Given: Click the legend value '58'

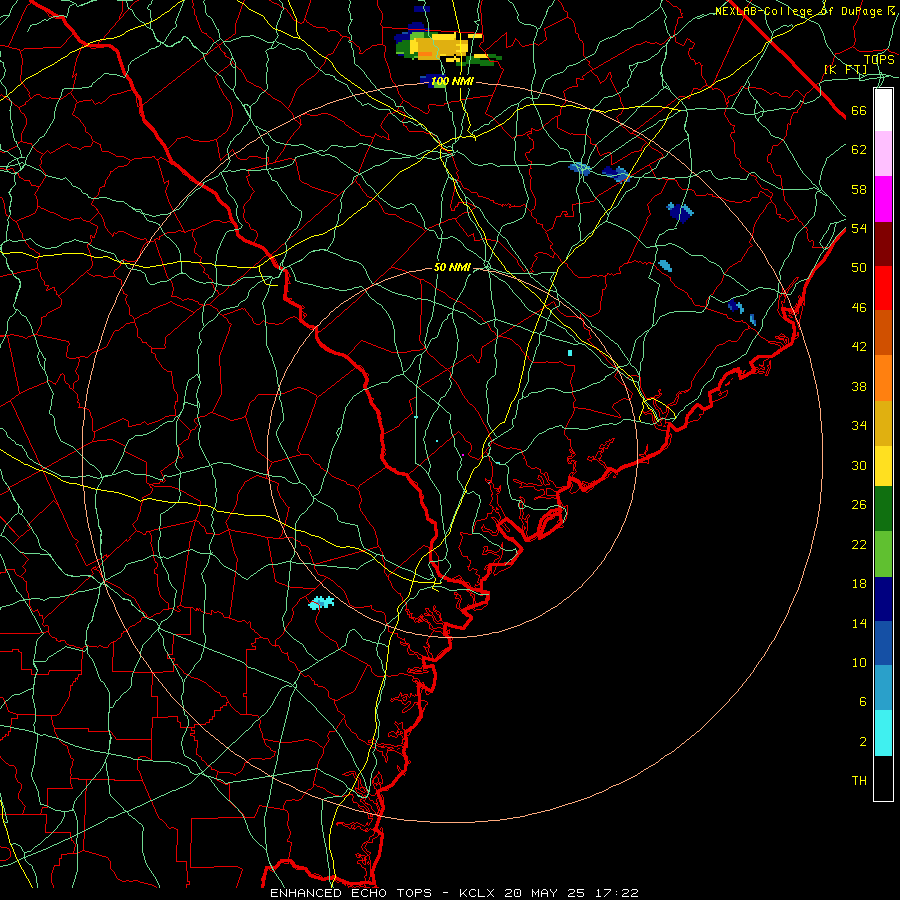Looking at the screenshot, I should [x=859, y=189].
